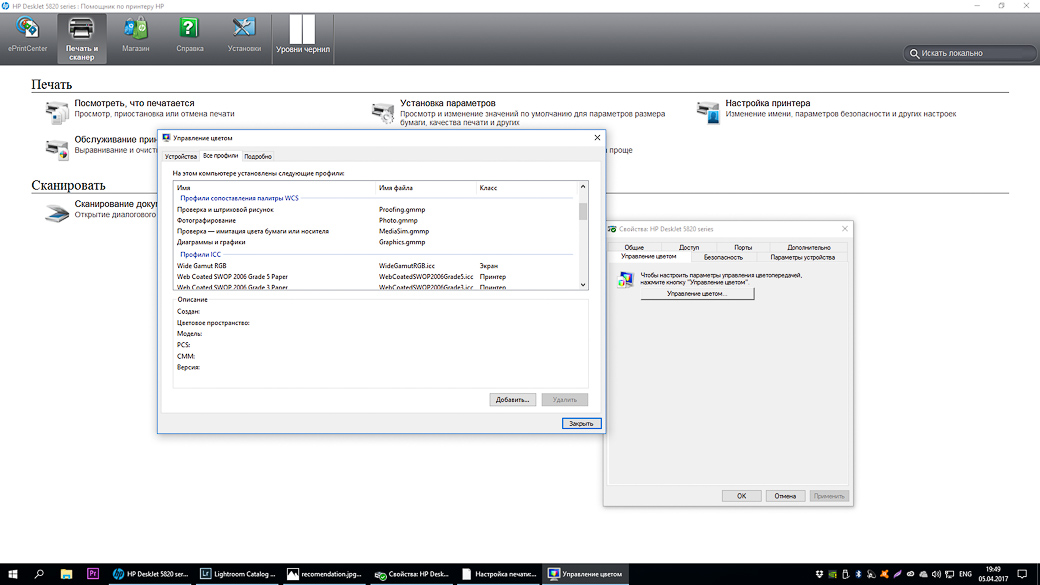Screen dimensions: 1040x585
Task: Select the Печать и сканер toolbar section
Action: (82, 39)
